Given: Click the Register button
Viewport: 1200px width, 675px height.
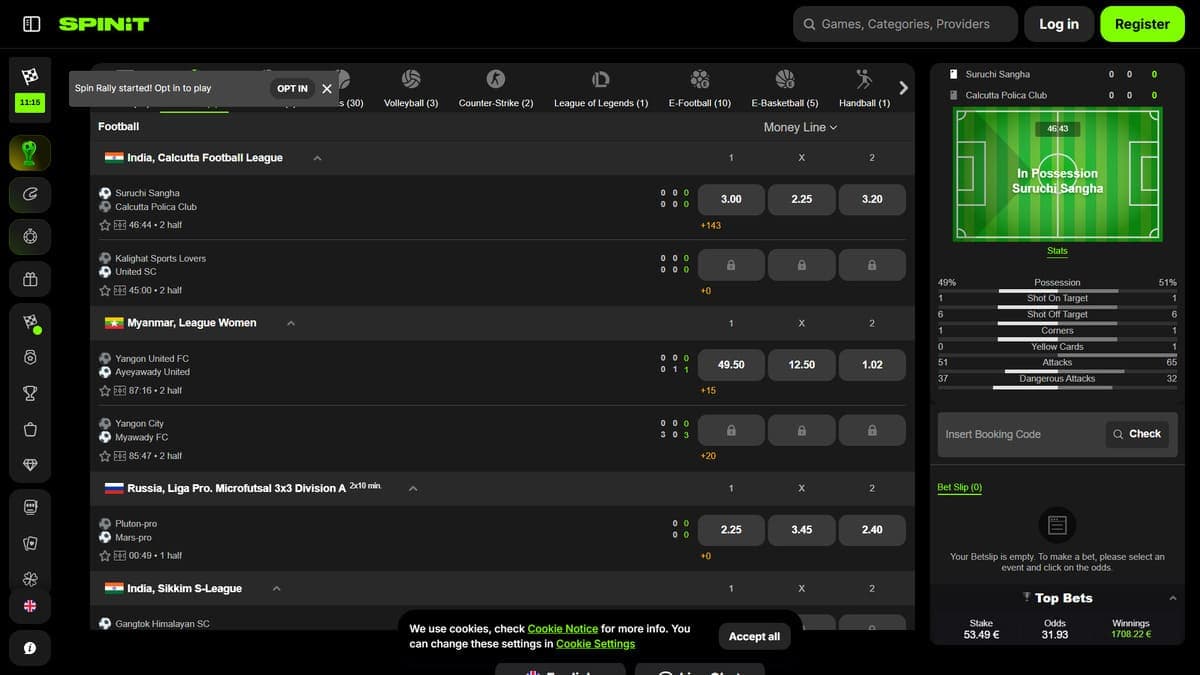Looking at the screenshot, I should click(x=1142, y=24).
